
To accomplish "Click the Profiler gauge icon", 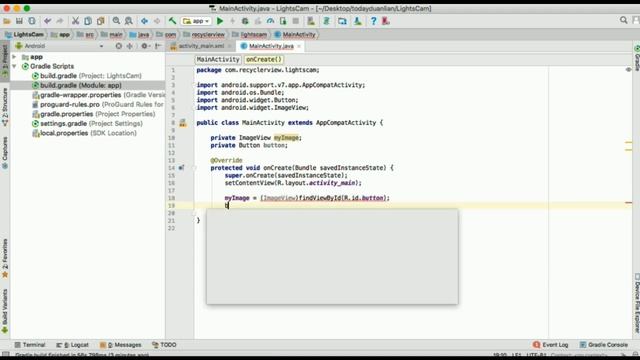I will [x=270, y=21].
